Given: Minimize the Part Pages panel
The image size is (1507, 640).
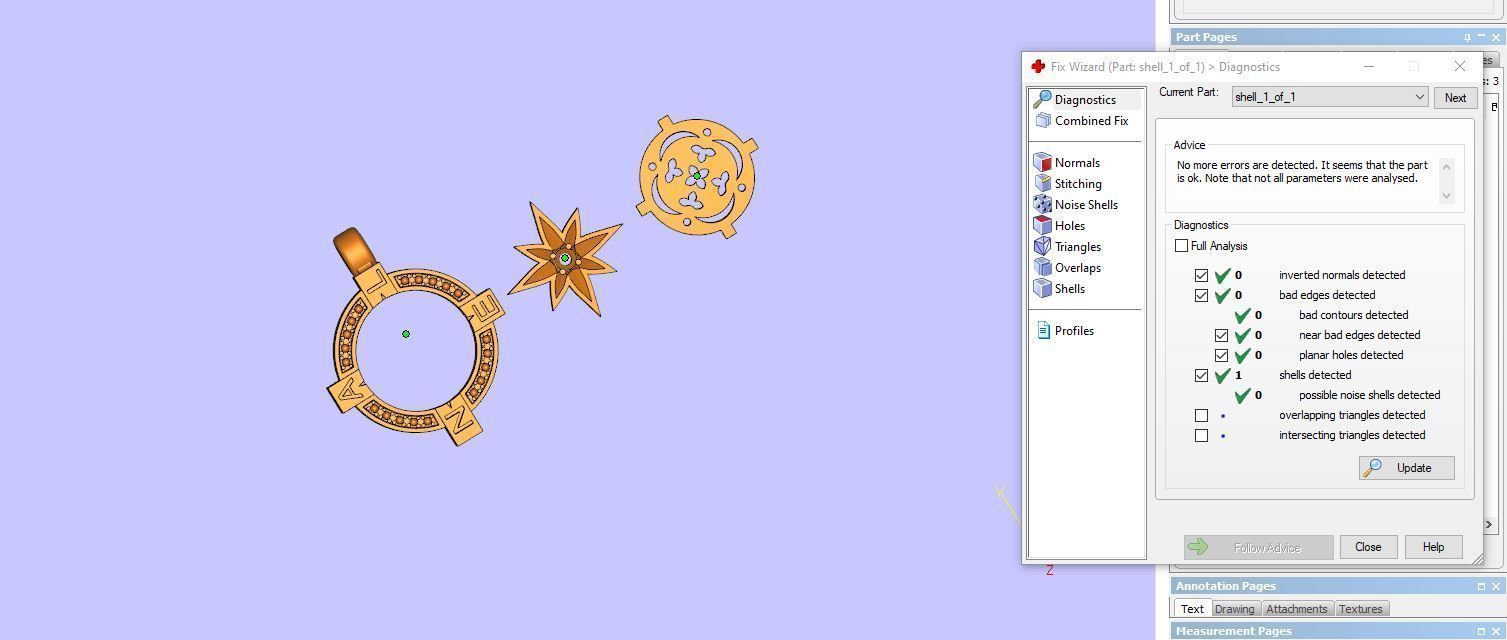Looking at the screenshot, I should (x=1482, y=37).
